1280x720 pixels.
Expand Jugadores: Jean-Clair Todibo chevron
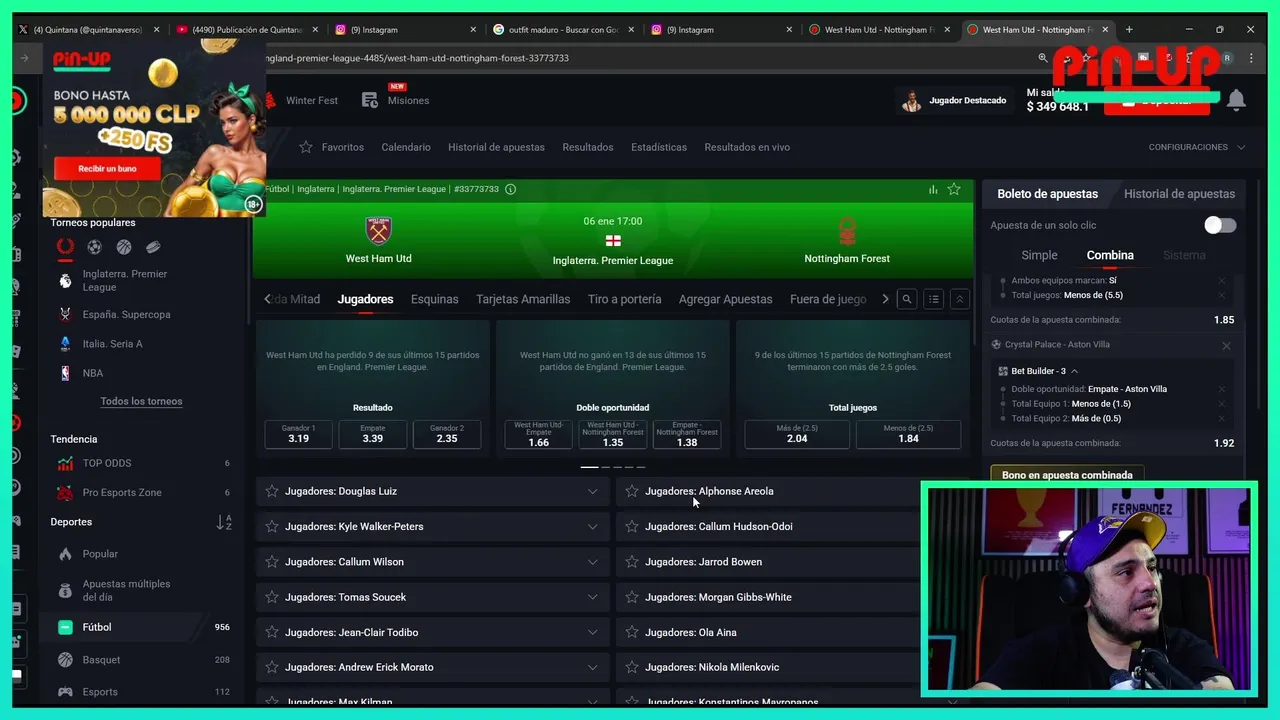pos(592,632)
